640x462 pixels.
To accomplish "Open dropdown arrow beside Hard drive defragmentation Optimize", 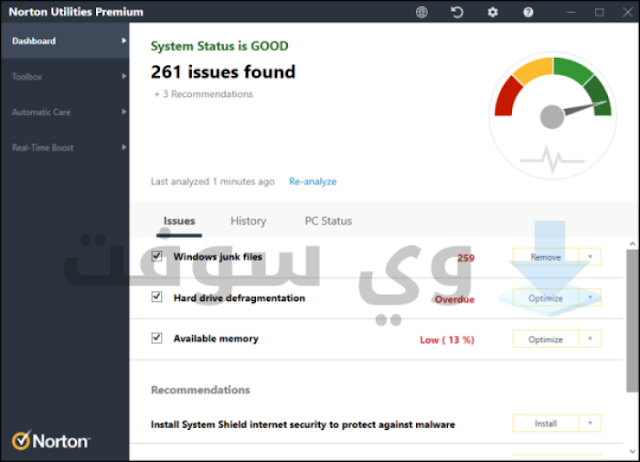I will (590, 298).
